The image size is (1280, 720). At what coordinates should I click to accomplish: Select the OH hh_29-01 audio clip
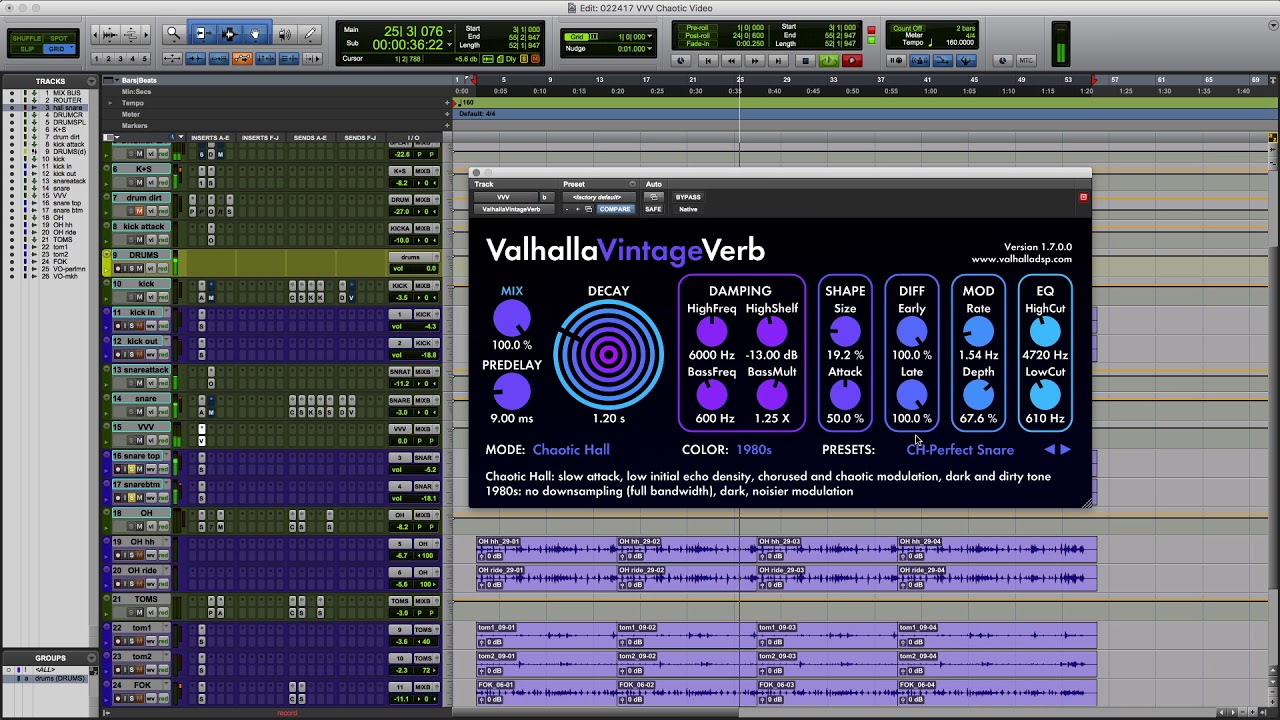pos(546,549)
